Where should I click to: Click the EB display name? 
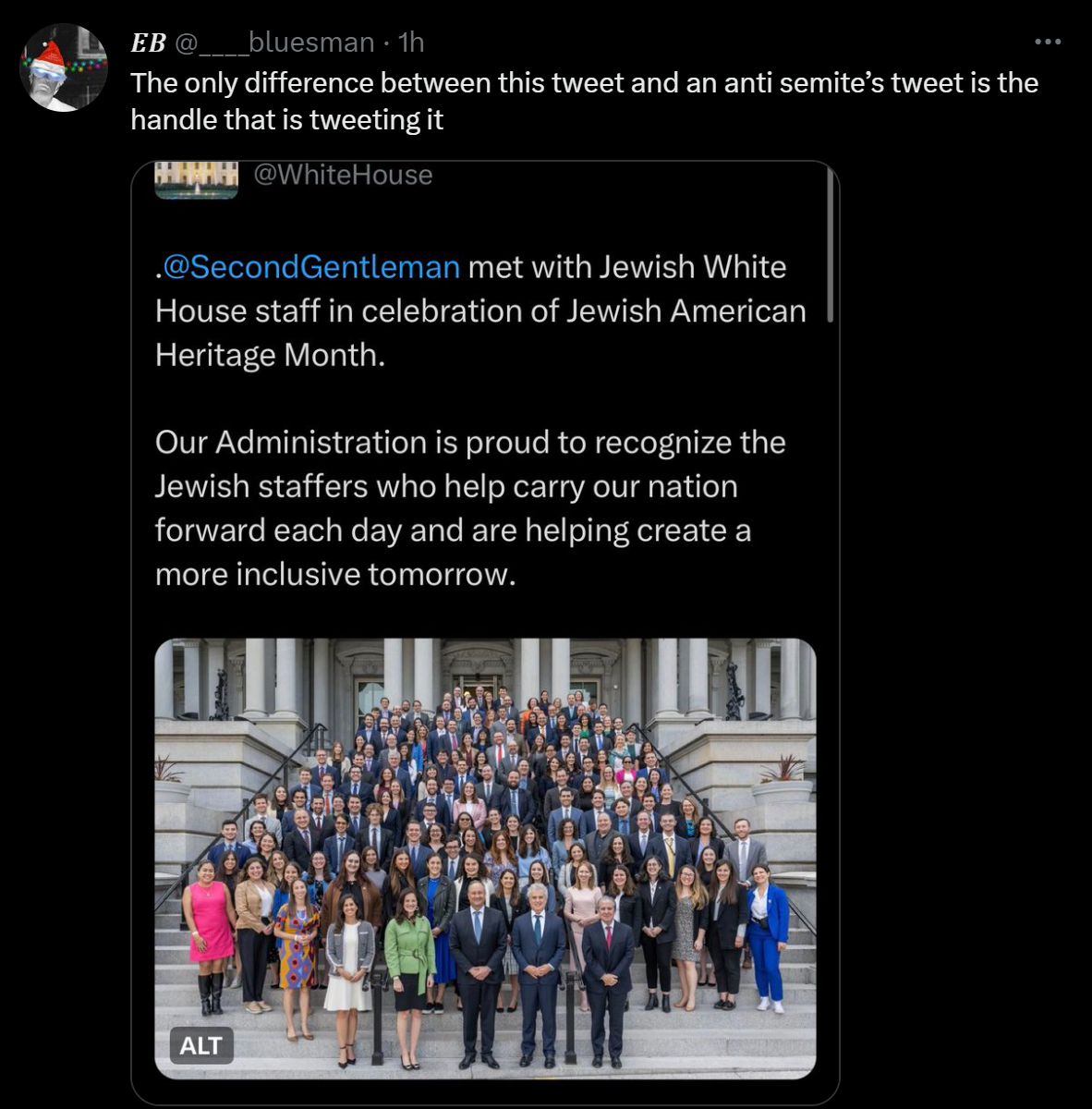click(x=148, y=43)
